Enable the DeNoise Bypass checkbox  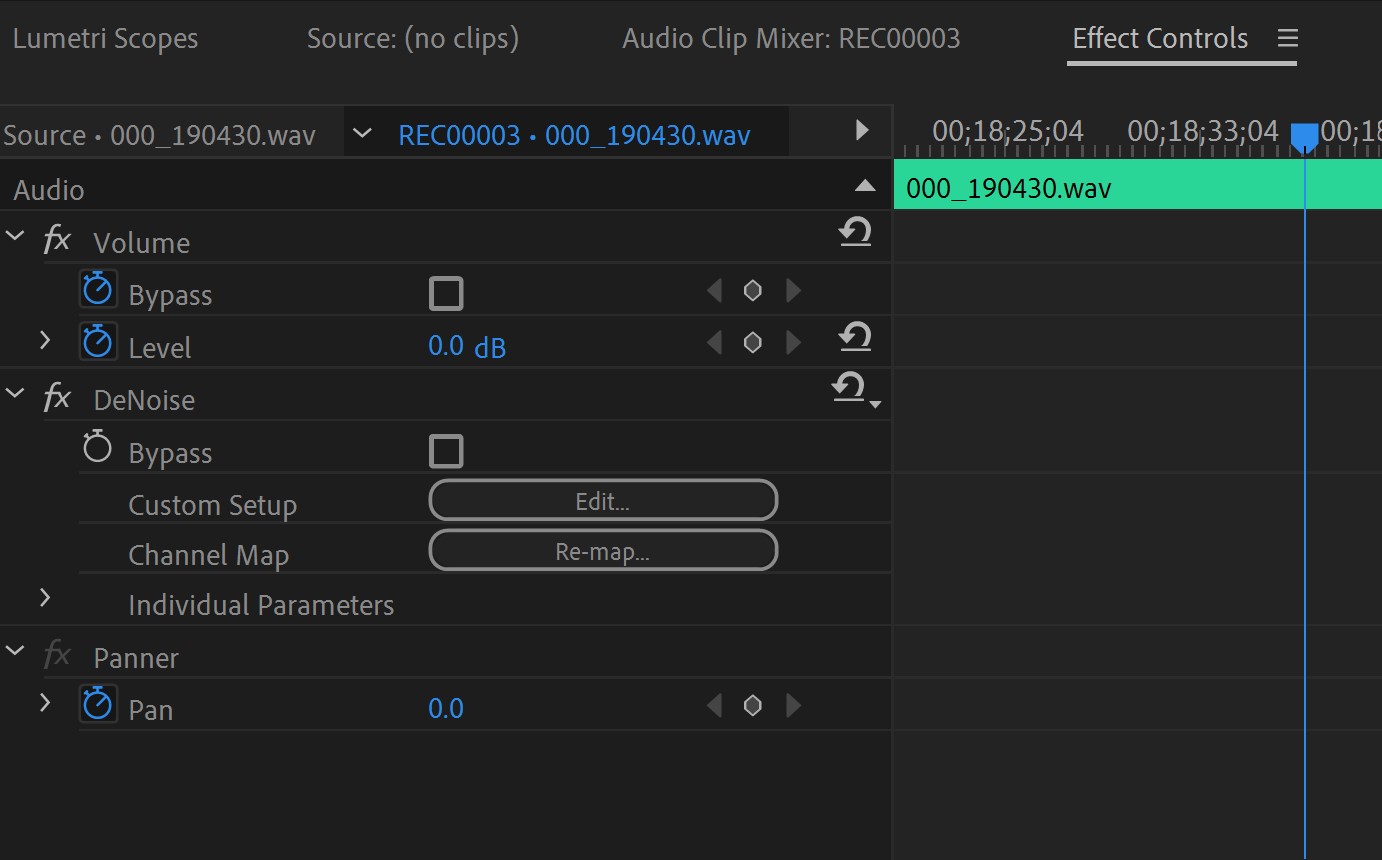click(x=446, y=451)
